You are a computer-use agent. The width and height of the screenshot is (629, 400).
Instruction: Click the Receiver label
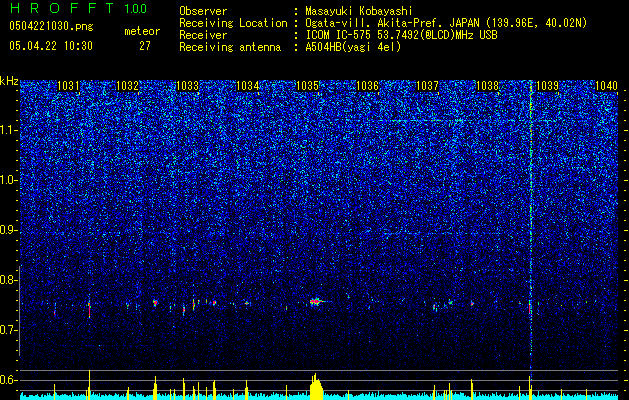coord(203,35)
